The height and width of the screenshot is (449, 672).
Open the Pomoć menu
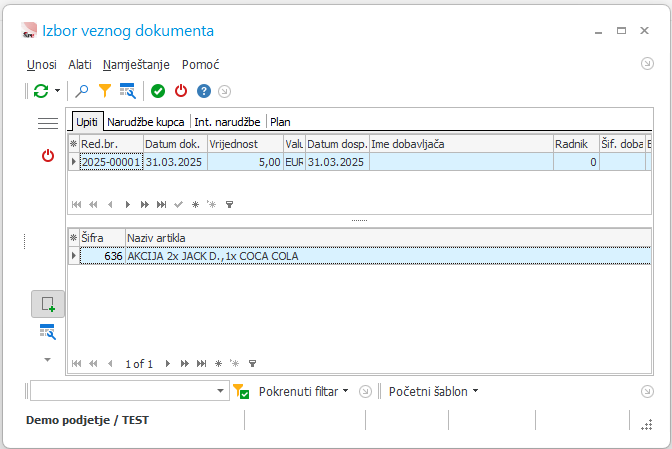coord(201,65)
